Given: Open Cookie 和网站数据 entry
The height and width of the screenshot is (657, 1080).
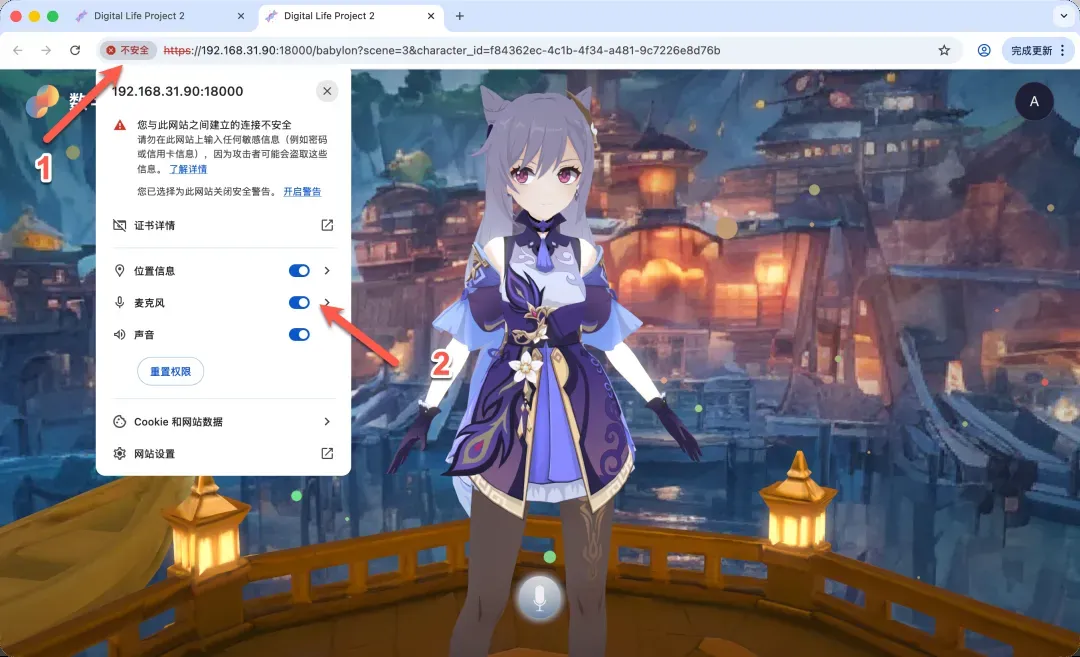Looking at the screenshot, I should pos(223,421).
